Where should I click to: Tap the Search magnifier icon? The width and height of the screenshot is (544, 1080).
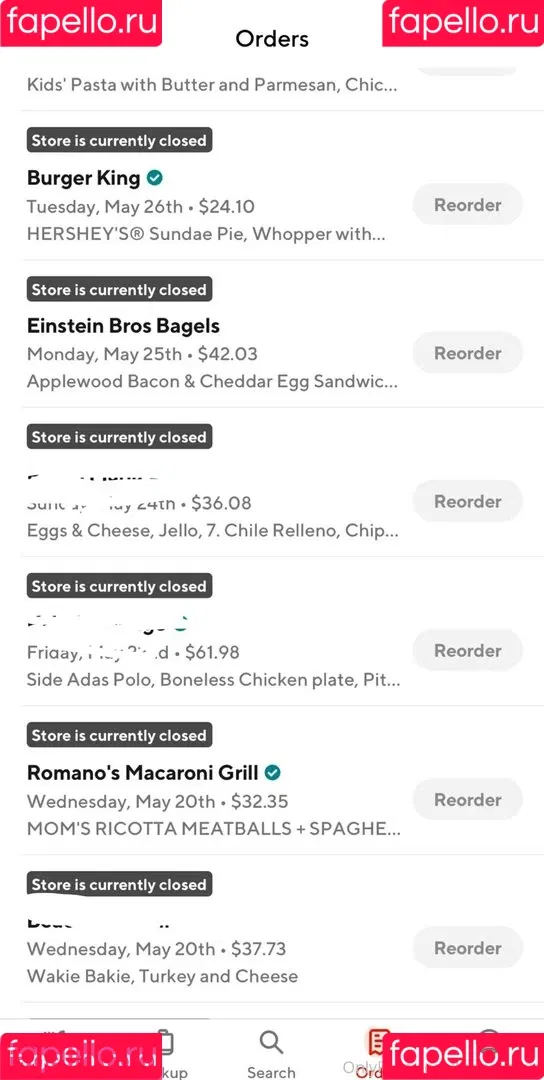(271, 1042)
